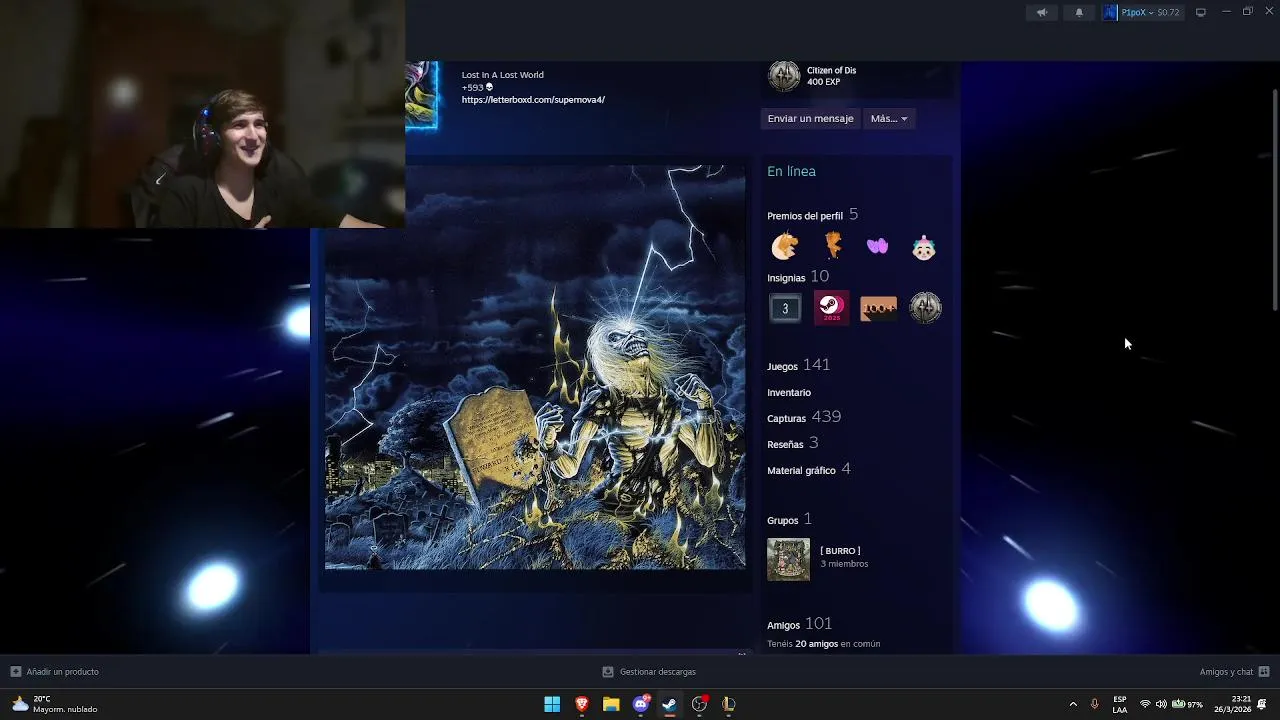Open Reseñas 3 link
Screen dimensions: 1280x720
(793, 443)
